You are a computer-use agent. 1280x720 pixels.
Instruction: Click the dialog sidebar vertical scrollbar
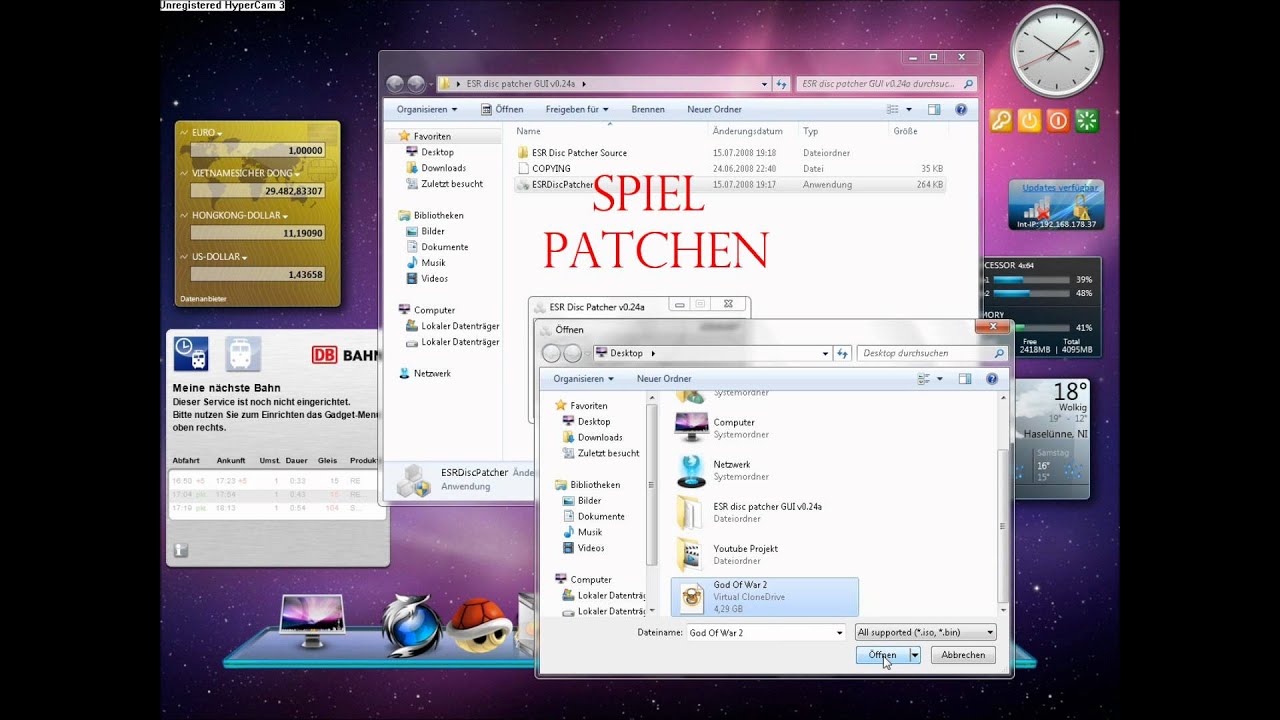tap(652, 504)
